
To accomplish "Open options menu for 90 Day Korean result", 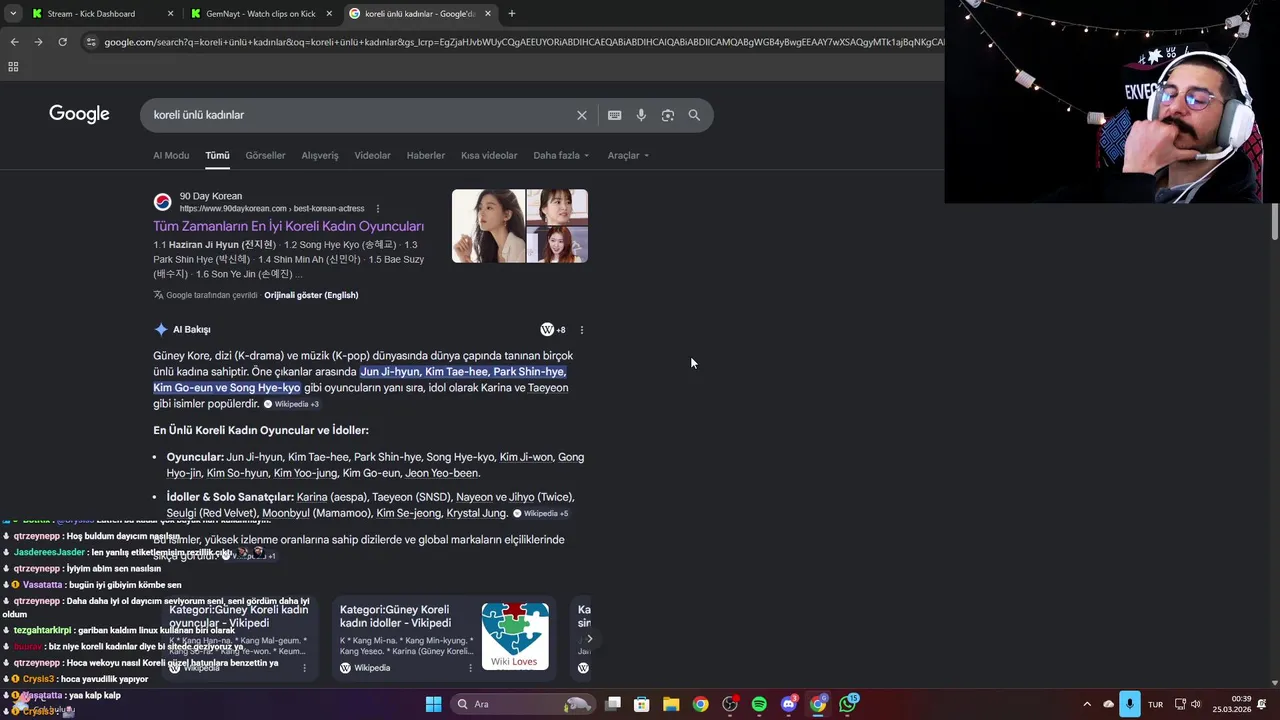I will [378, 209].
